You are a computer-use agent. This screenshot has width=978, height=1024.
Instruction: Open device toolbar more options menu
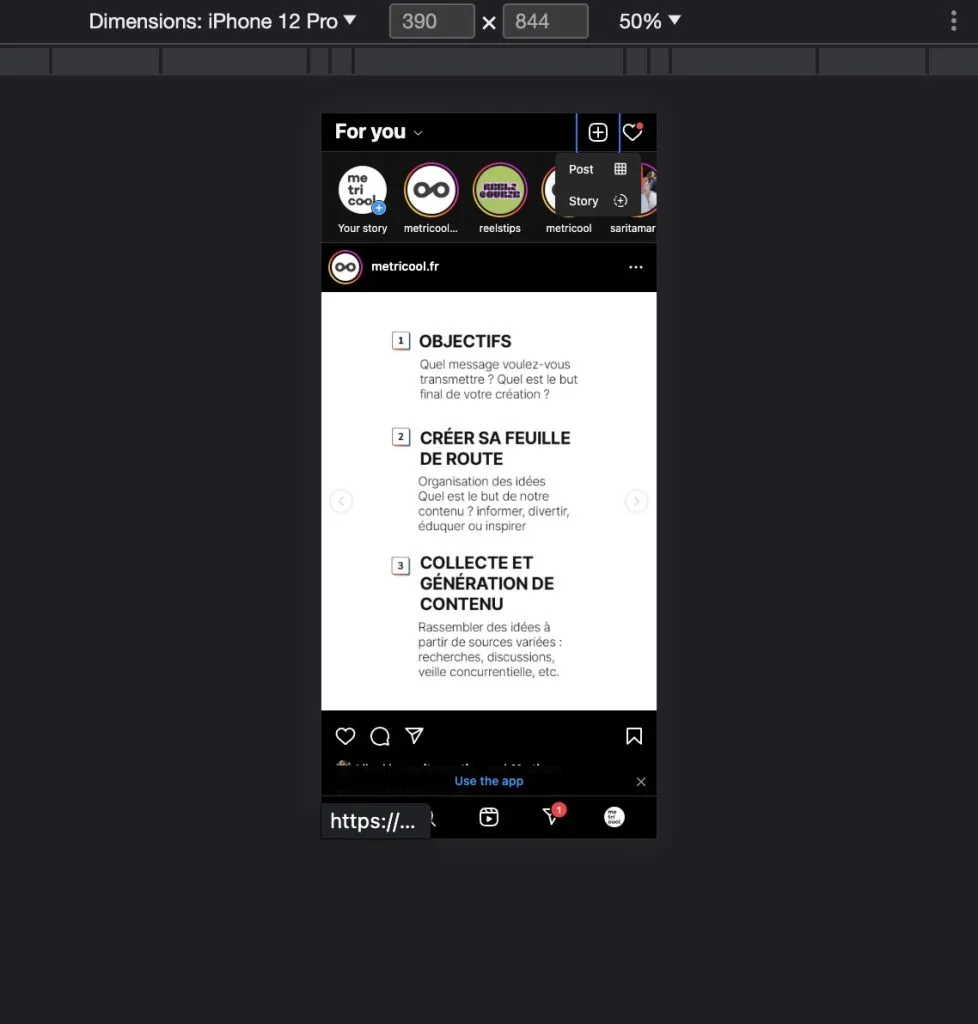pyautogui.click(x=954, y=21)
